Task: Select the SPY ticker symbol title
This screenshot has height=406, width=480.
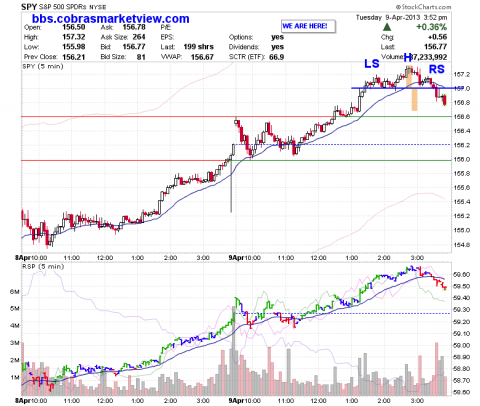Action: [28, 7]
